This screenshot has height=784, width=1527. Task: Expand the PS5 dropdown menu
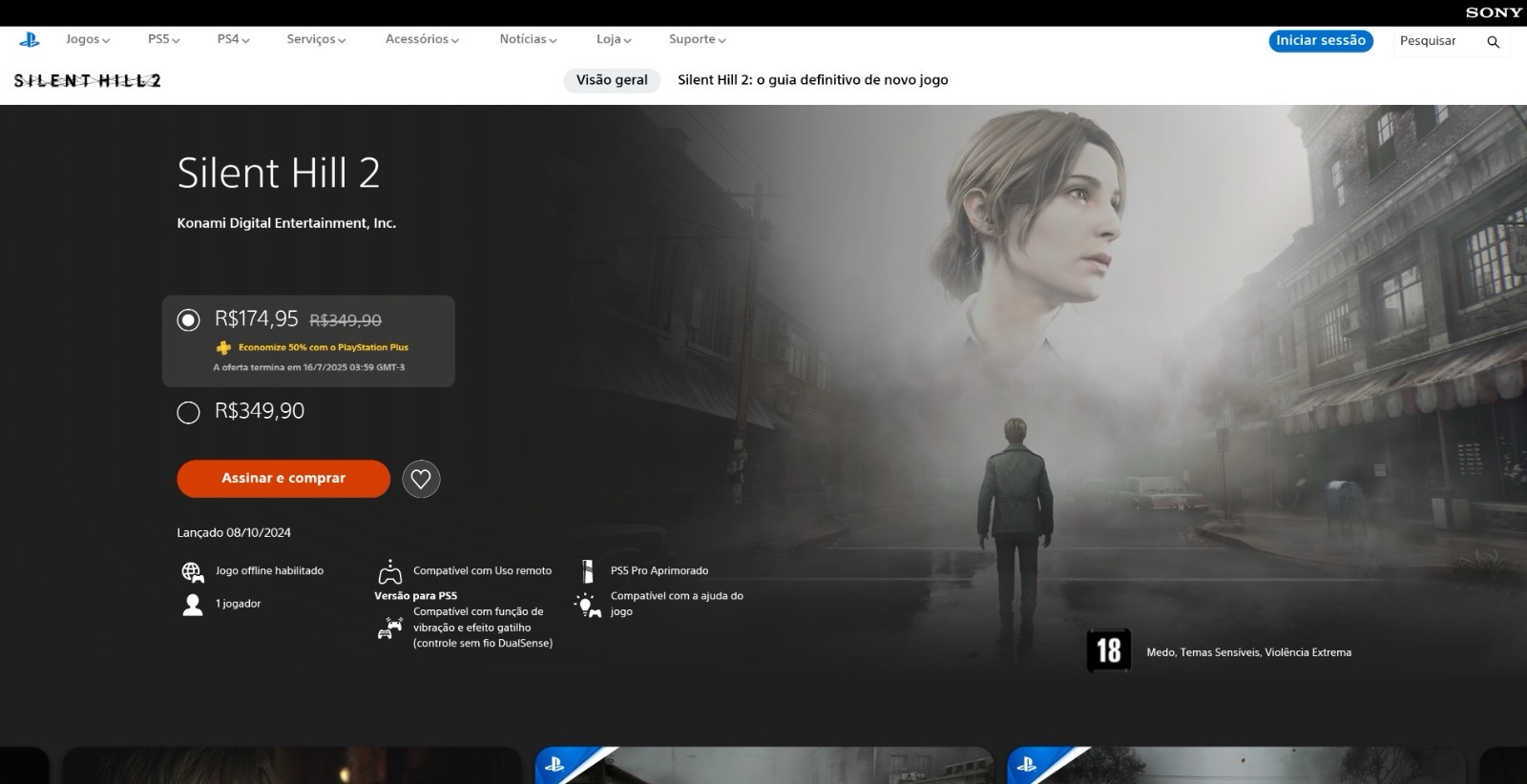click(164, 39)
